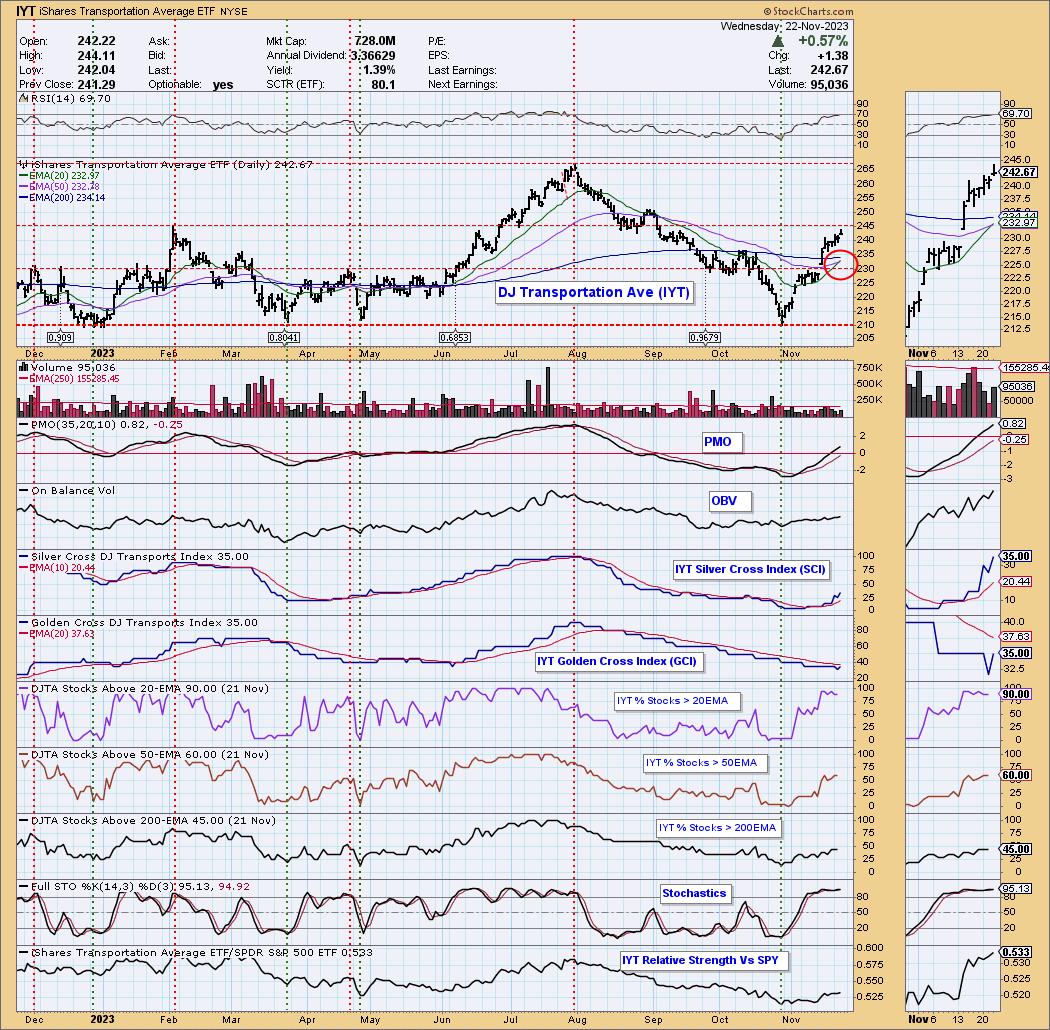Screen dimensions: 1050x1030
Task: Click the 0.82 PMO tag in zoom panel
Action: [x=1013, y=424]
